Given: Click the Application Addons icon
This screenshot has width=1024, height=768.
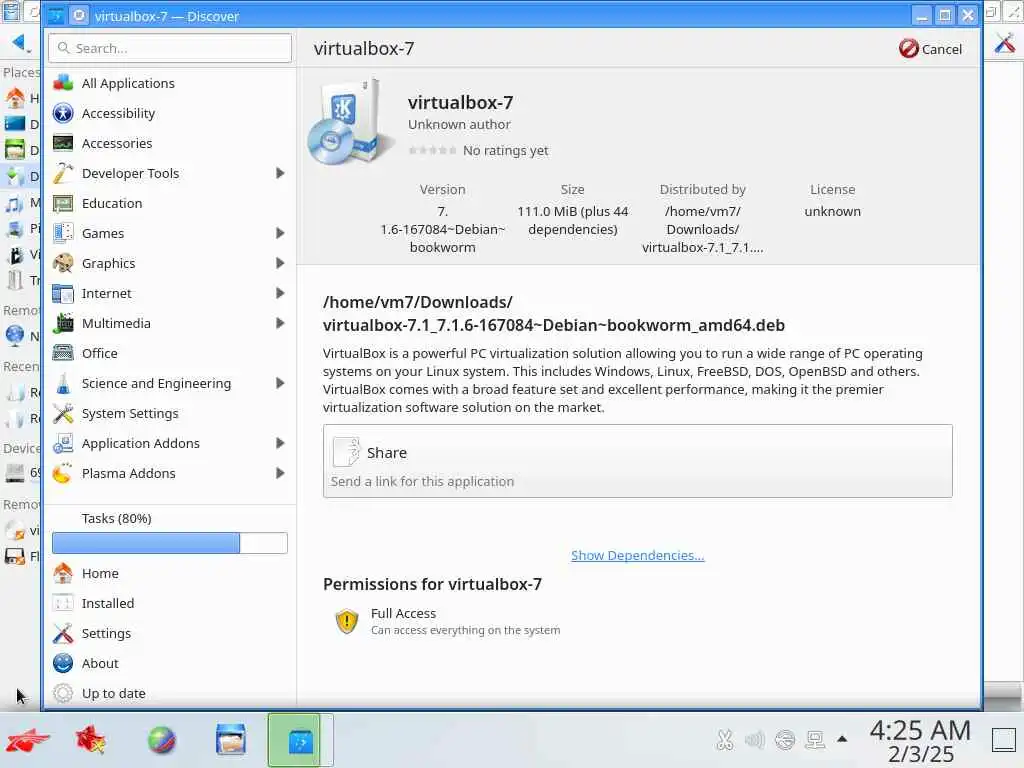Looking at the screenshot, I should pyautogui.click(x=63, y=443).
